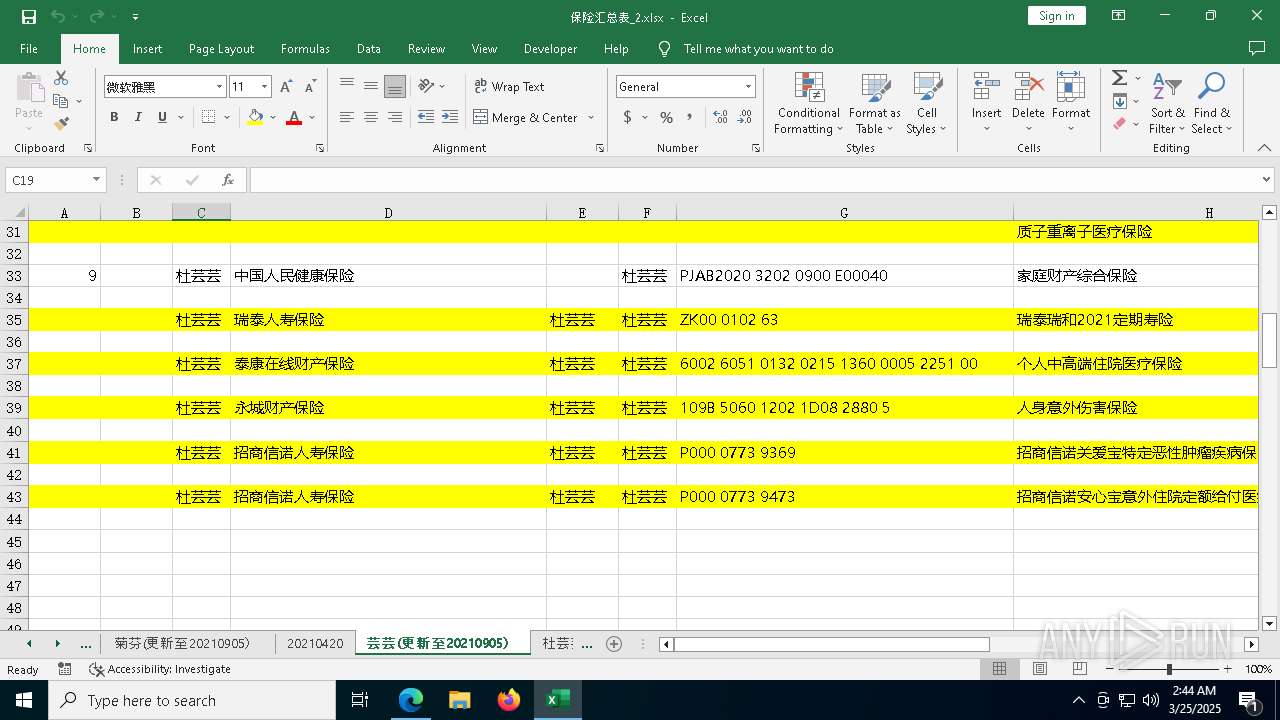This screenshot has height=720, width=1280.
Task: Click Format as Table button
Action: [x=875, y=104]
